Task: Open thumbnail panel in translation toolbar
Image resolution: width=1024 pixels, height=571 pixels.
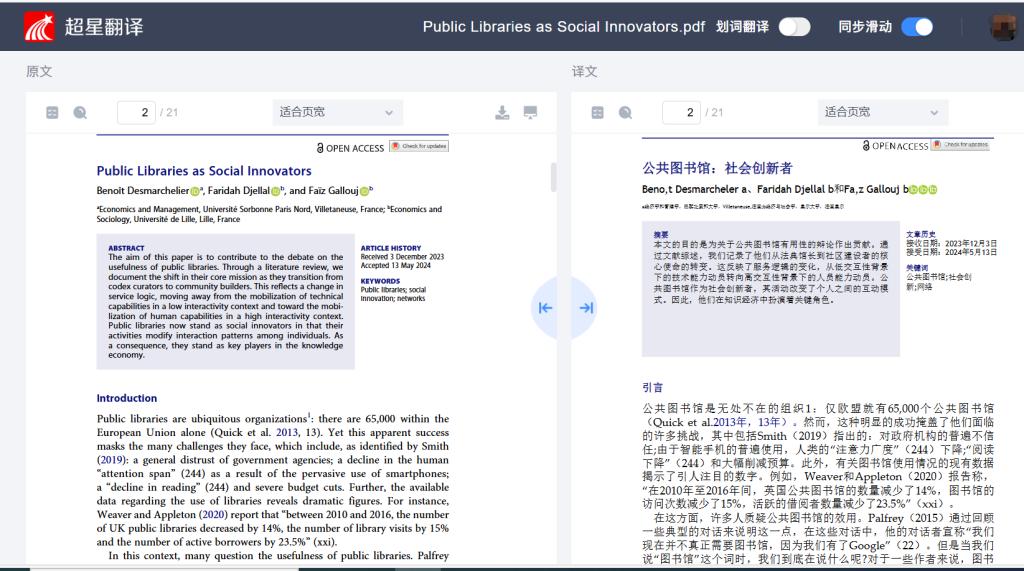Action: tap(597, 113)
